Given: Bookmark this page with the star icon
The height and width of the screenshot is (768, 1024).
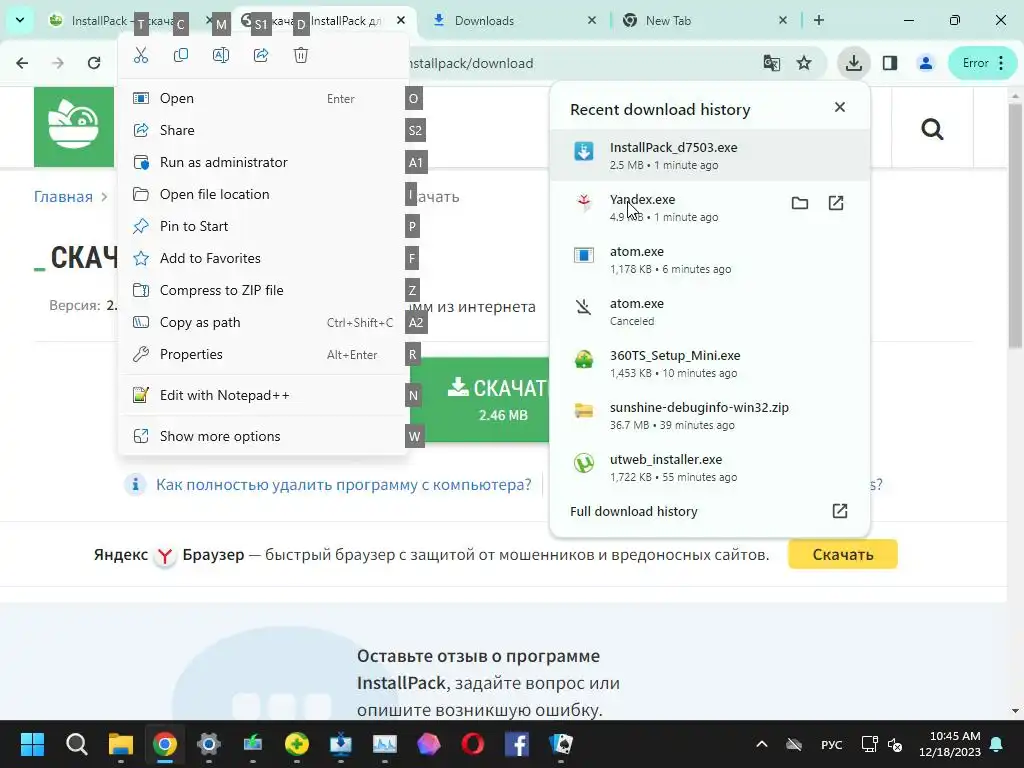Looking at the screenshot, I should click(x=804, y=63).
